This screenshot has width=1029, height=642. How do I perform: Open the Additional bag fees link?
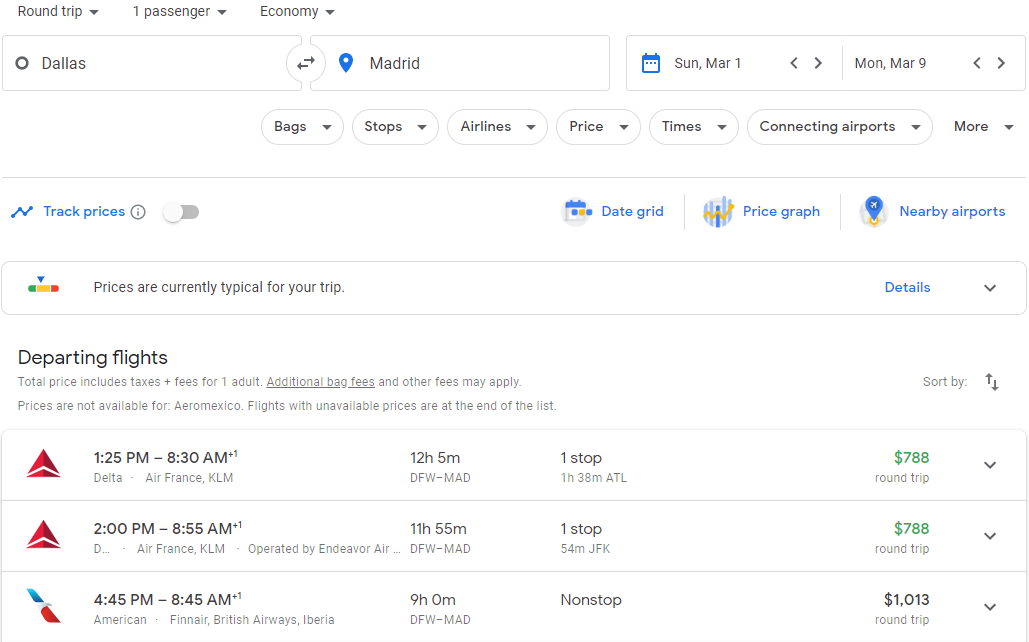pyautogui.click(x=320, y=381)
